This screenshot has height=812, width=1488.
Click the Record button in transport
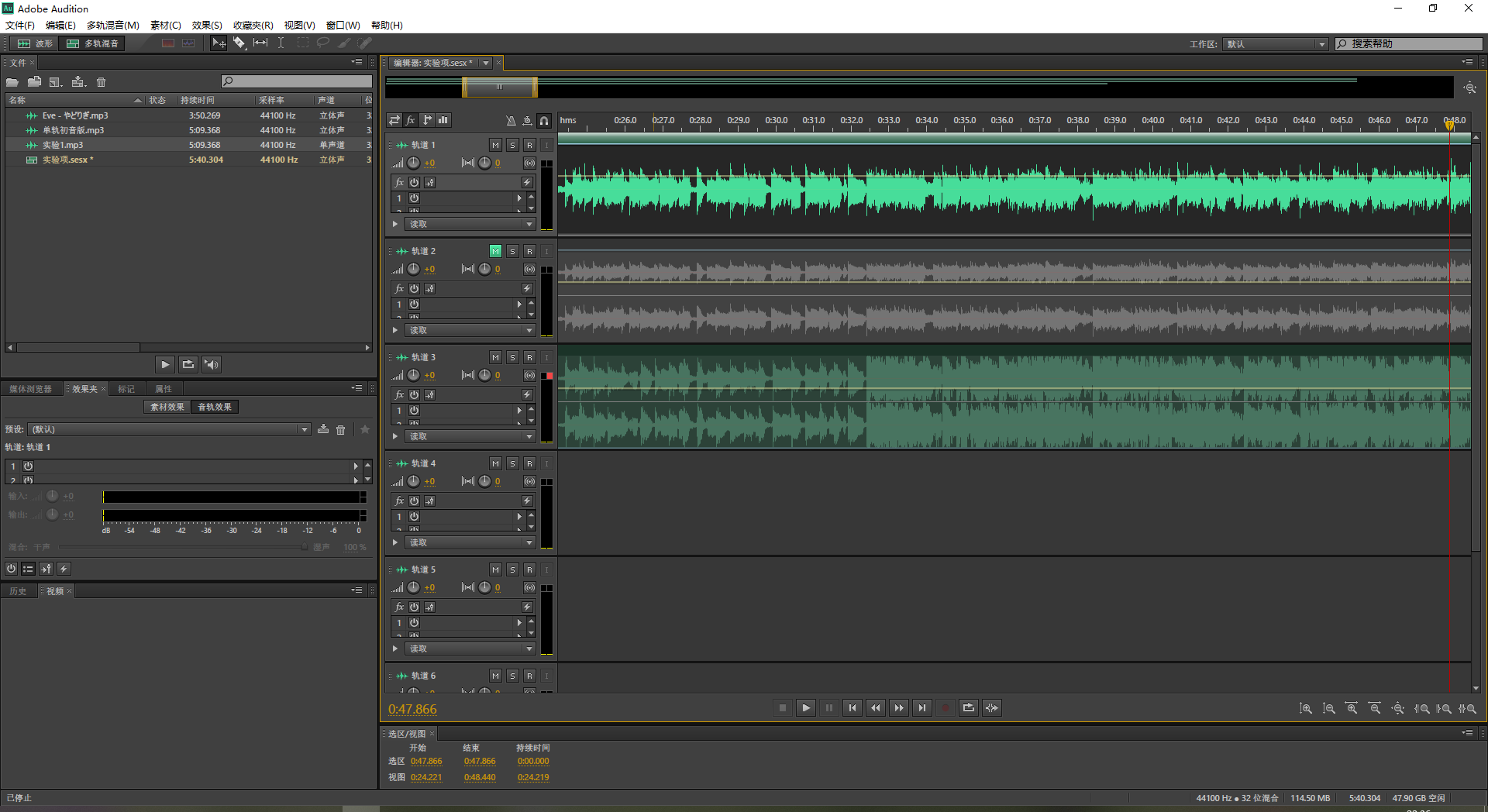945,708
